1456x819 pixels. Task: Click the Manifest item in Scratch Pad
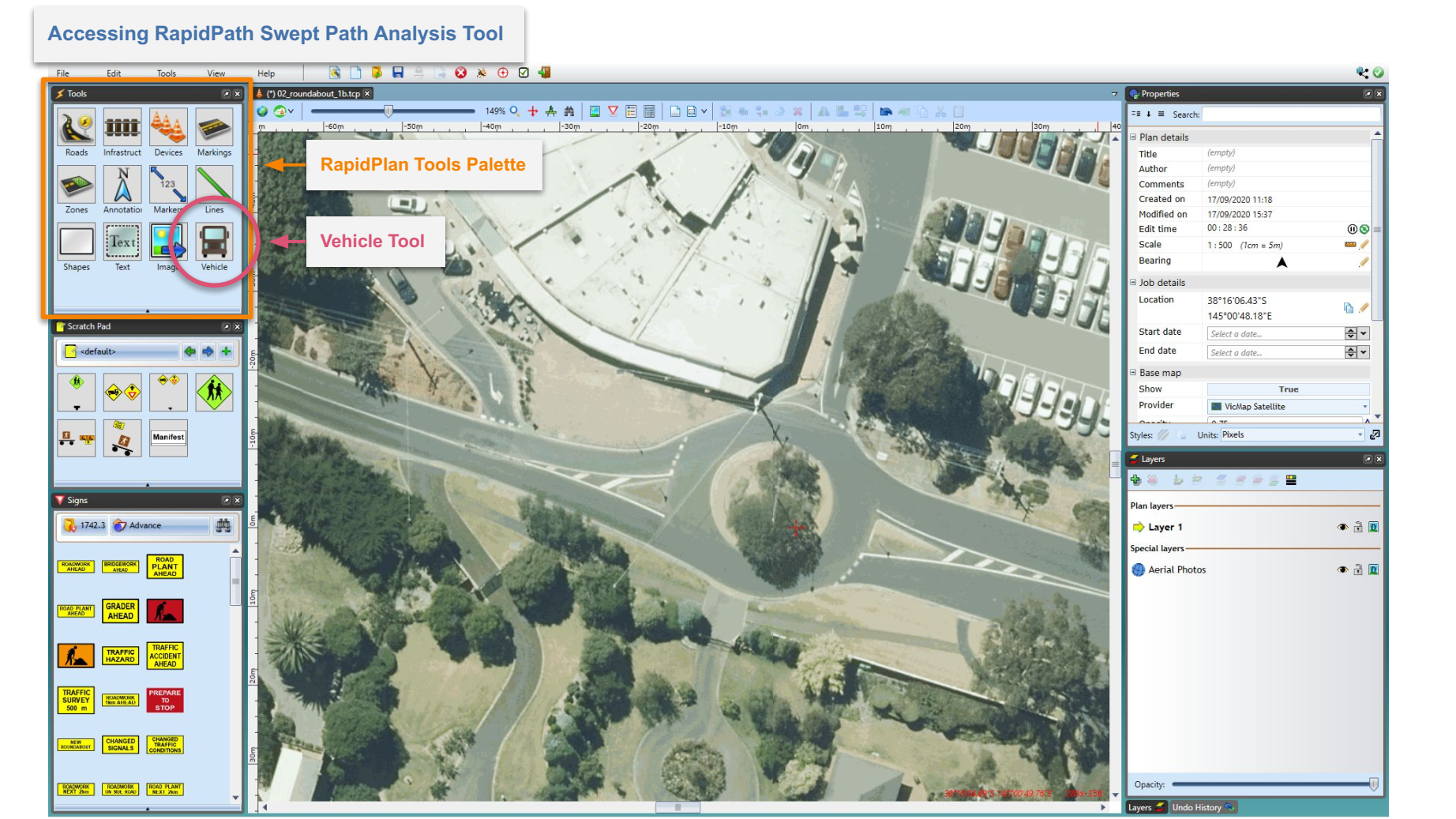168,437
